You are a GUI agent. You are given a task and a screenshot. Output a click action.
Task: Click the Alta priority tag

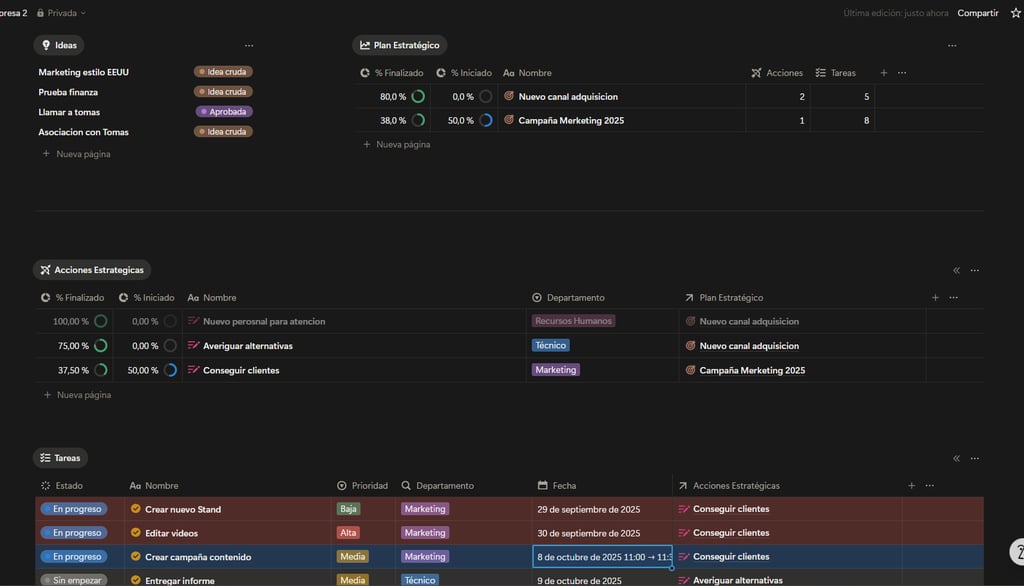click(x=348, y=533)
